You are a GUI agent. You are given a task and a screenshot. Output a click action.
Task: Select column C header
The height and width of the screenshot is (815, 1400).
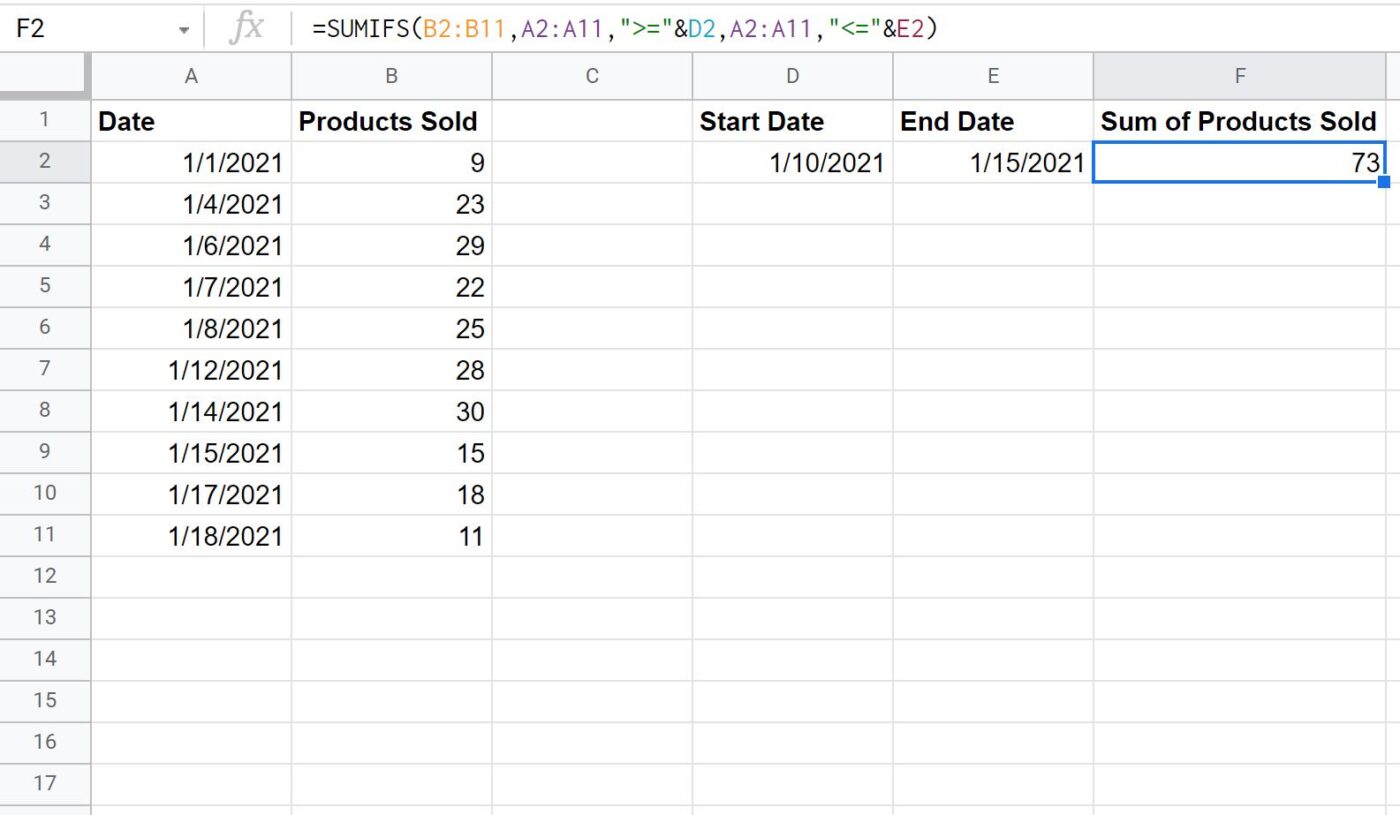click(592, 77)
